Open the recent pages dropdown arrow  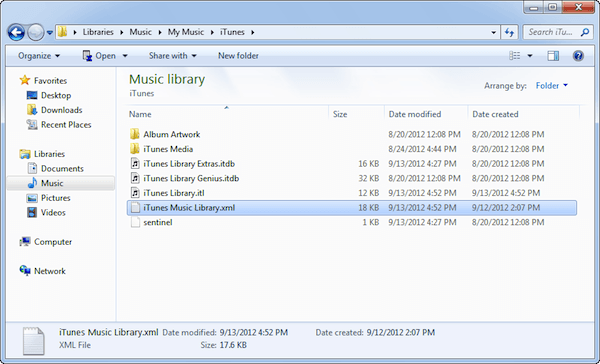(50, 33)
